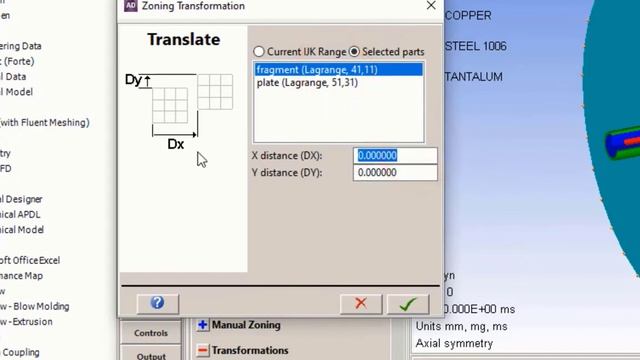
Task: Cancel with the red X button
Action: pyautogui.click(x=361, y=304)
